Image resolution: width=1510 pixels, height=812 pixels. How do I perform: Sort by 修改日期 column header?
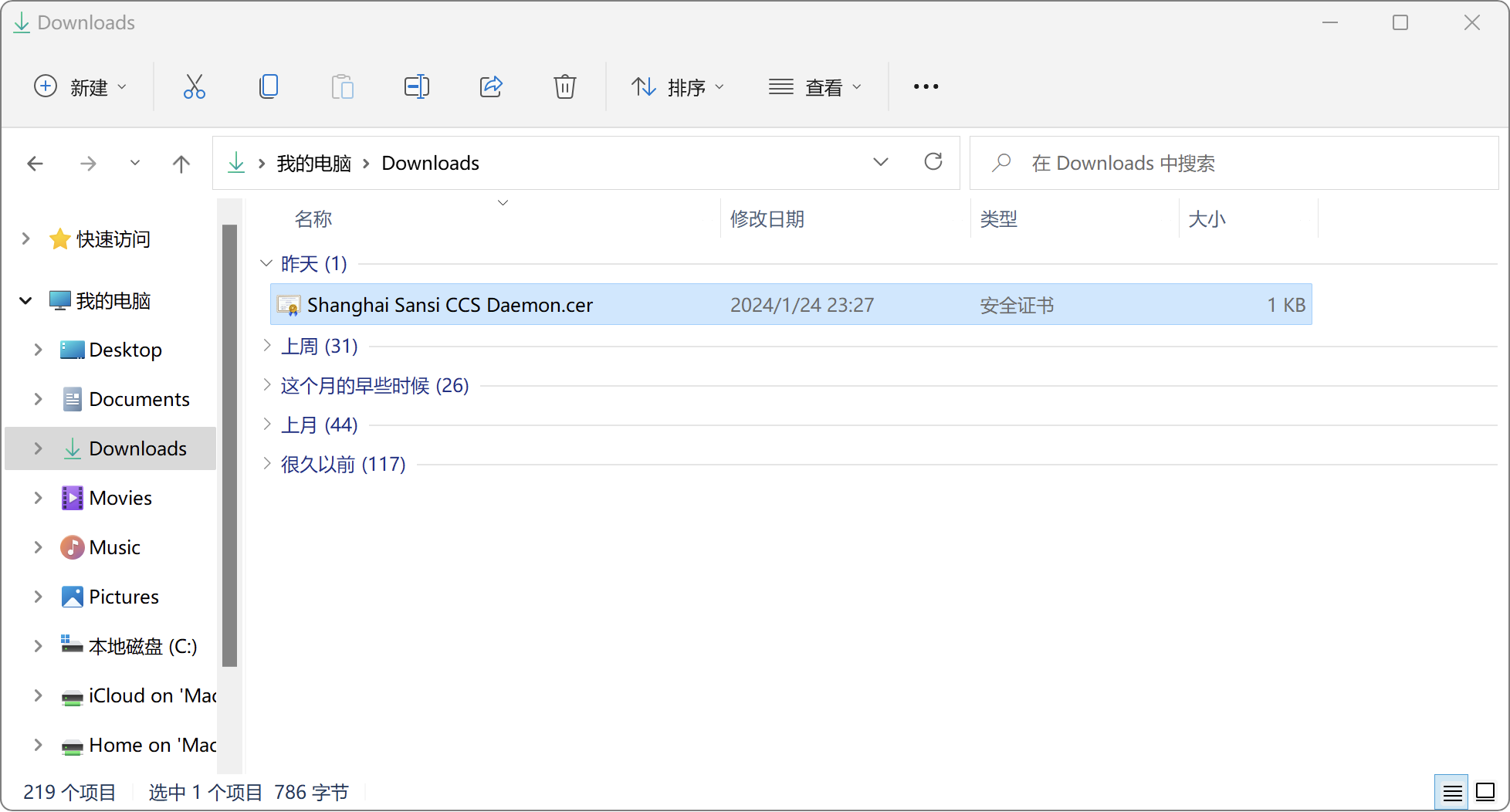(x=767, y=219)
